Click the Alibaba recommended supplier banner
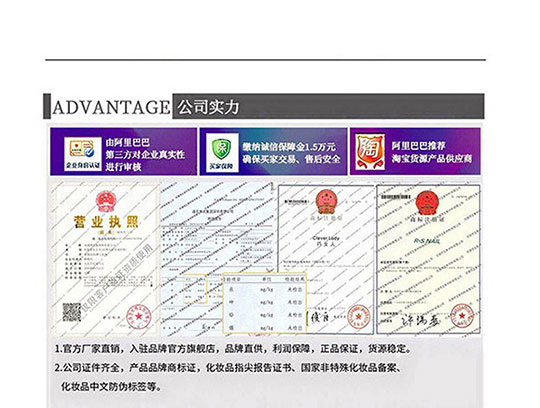The image size is (540, 408). tap(415, 151)
